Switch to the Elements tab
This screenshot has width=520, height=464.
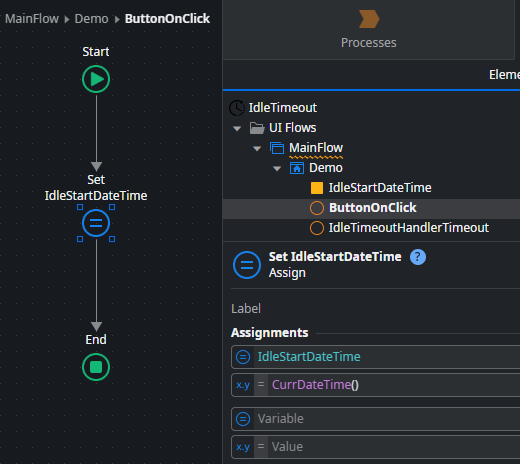point(504,75)
